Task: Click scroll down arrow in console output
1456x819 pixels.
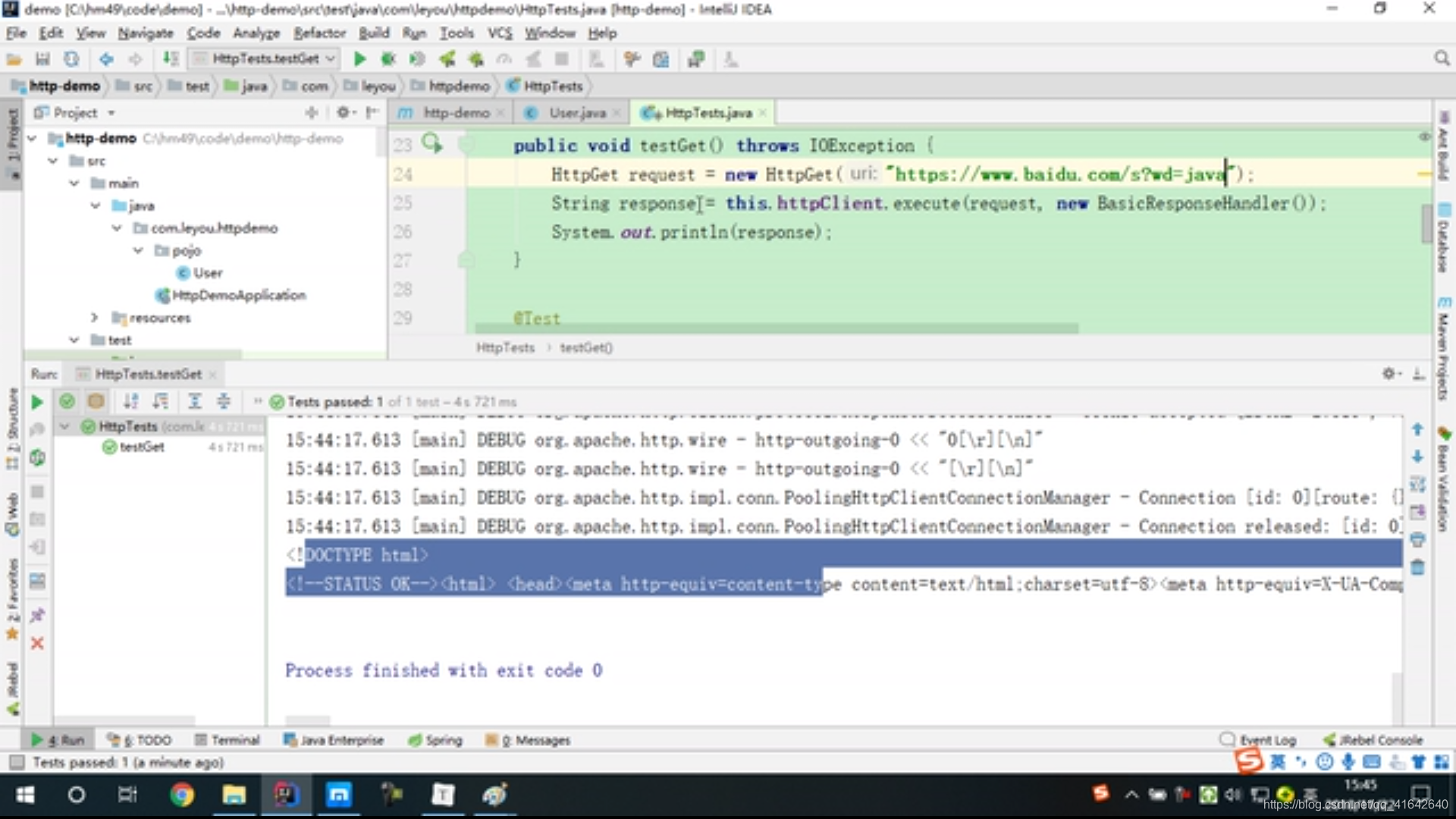Action: [x=1417, y=457]
